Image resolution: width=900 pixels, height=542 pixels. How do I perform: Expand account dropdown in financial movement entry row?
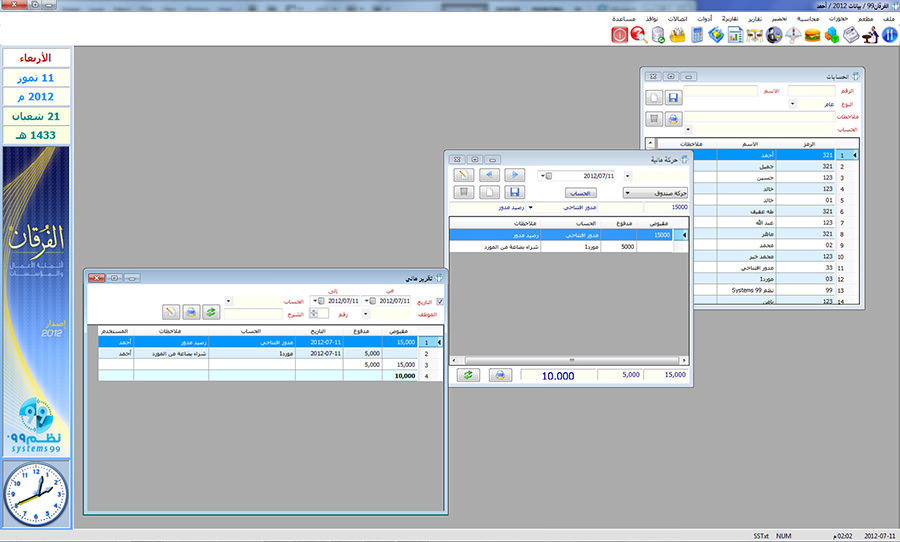coord(530,207)
